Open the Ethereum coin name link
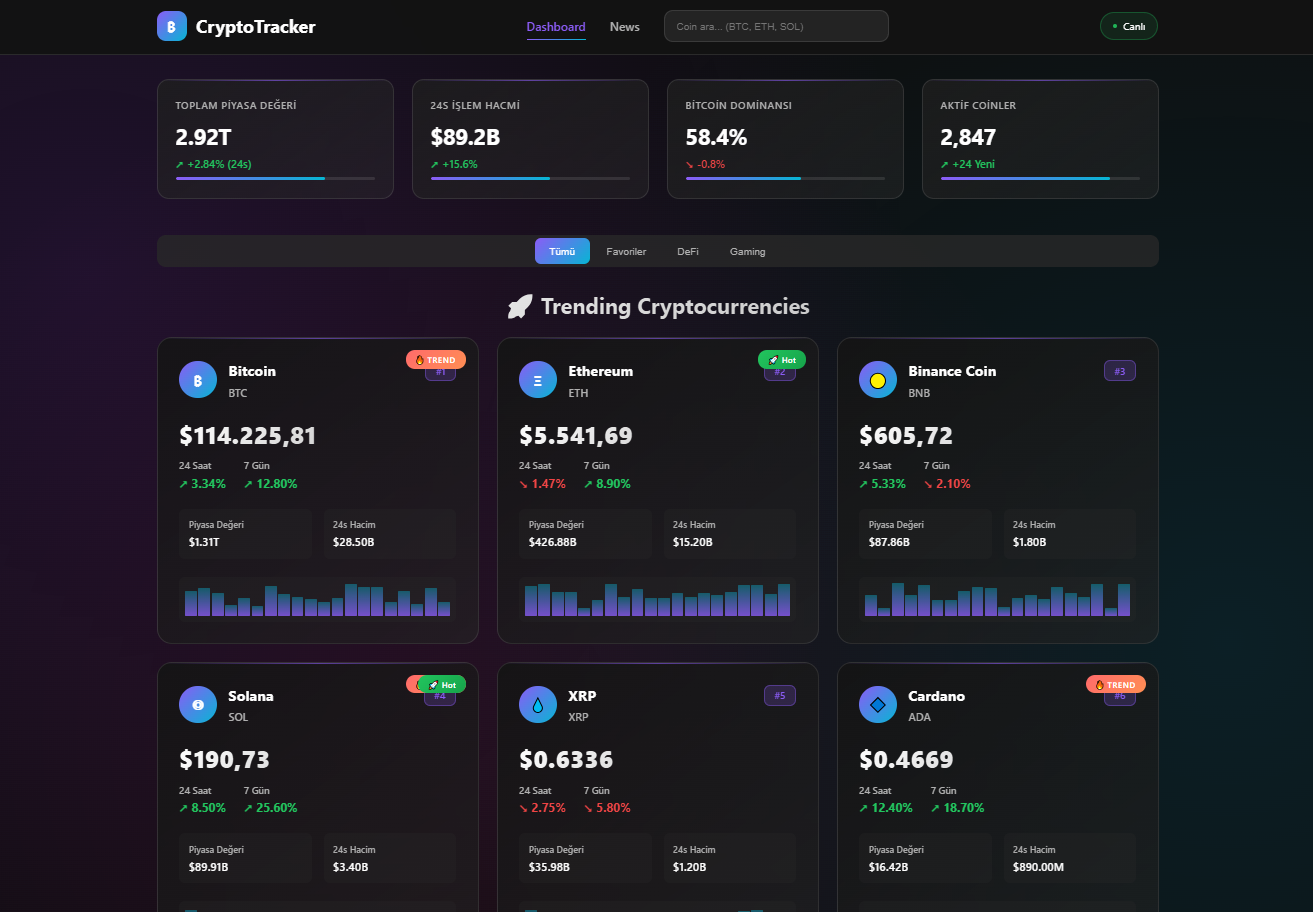The height and width of the screenshot is (912, 1313). tap(601, 371)
